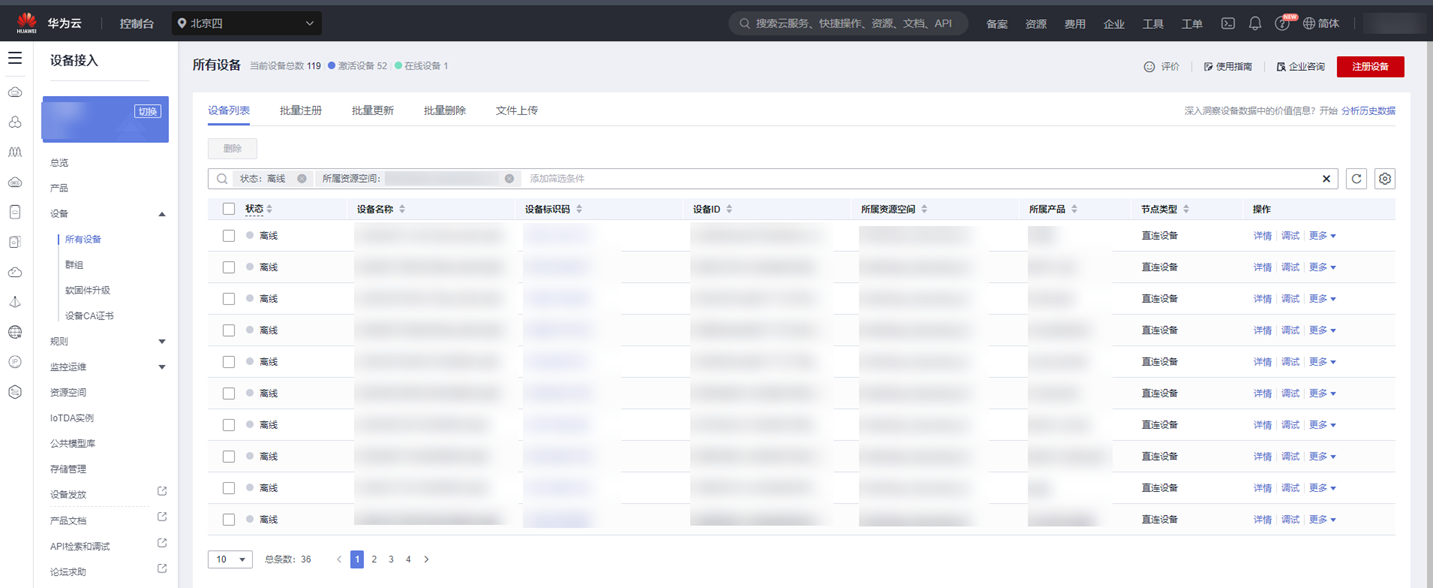The height and width of the screenshot is (588, 1433).
Task: Open the 备案 top menu
Action: coord(997,24)
